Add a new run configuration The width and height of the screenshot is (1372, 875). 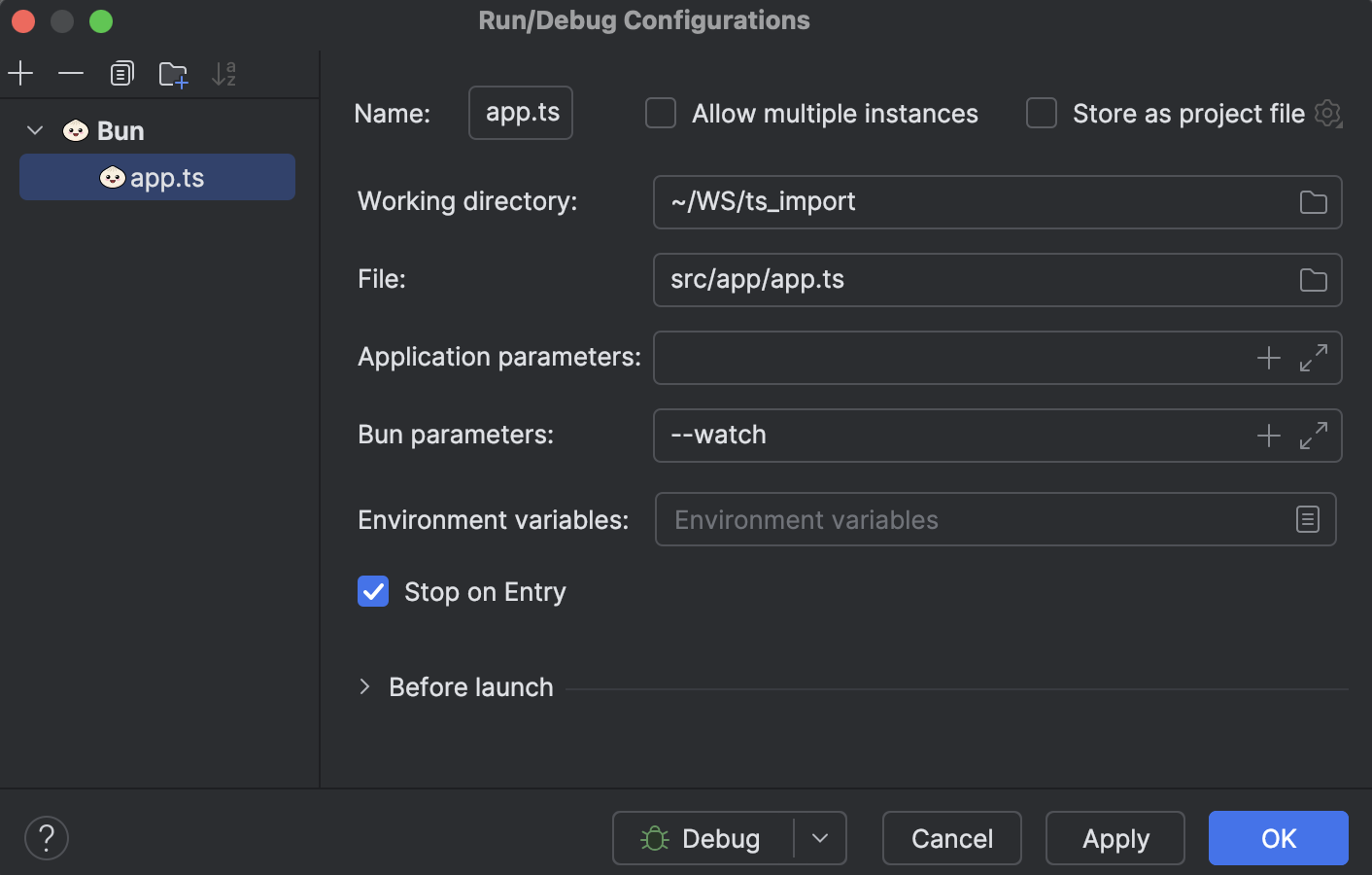coord(20,73)
